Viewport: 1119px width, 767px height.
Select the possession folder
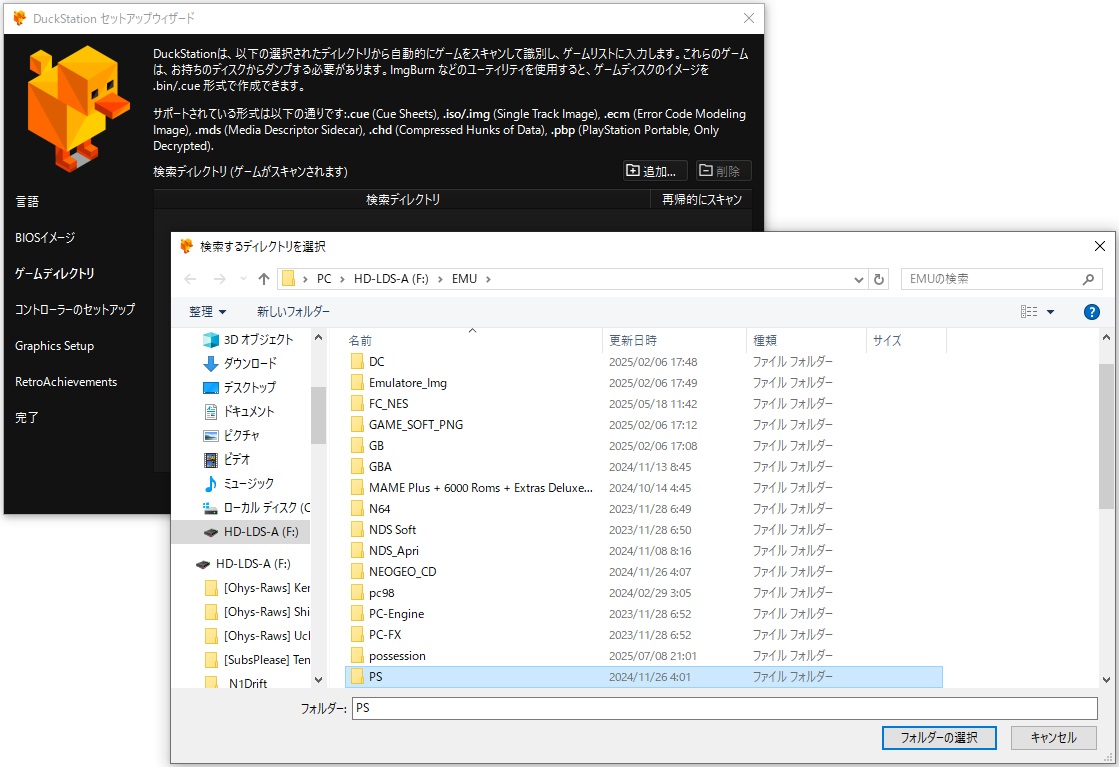coord(644,656)
